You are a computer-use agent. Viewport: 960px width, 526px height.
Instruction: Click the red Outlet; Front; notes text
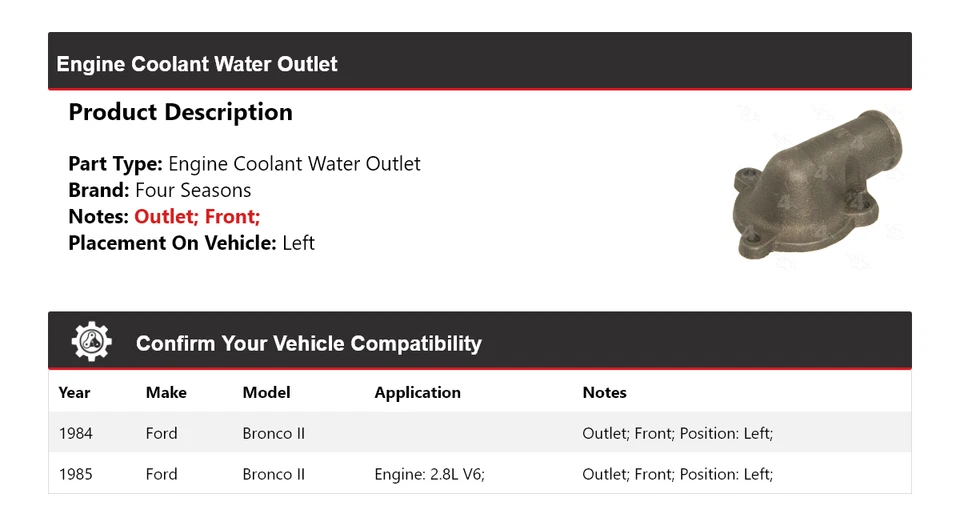(x=197, y=216)
